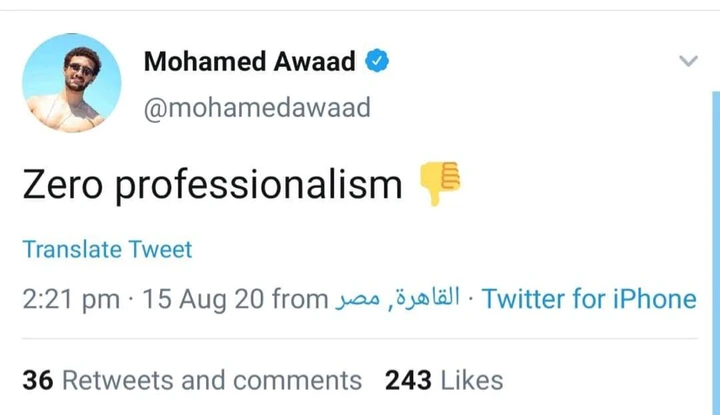Click the Arabic Cairo, Egypt location link
Viewport: 720px width, 415px height.
tap(398, 298)
